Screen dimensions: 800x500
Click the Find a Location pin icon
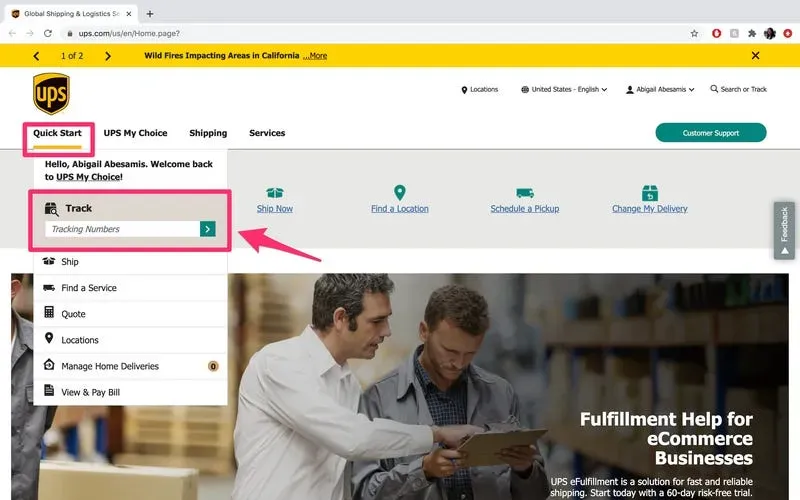click(x=399, y=192)
